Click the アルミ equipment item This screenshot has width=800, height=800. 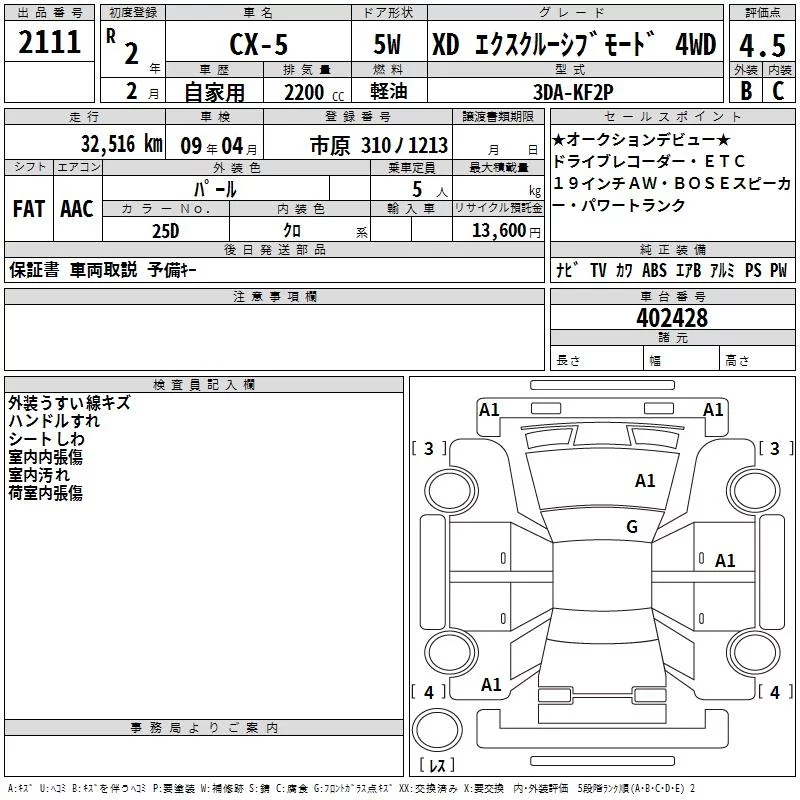[x=722, y=270]
